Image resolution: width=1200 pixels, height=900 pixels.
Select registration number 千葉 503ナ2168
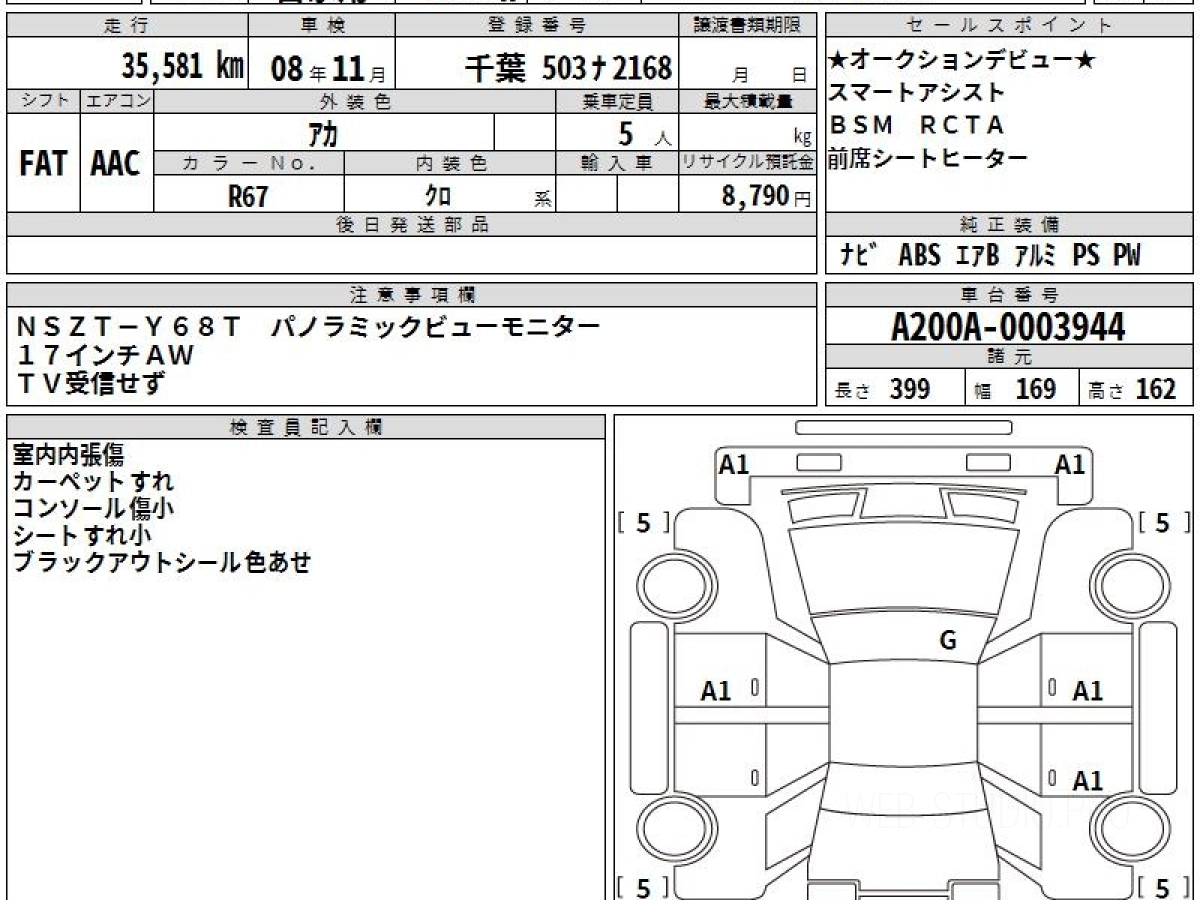(568, 67)
